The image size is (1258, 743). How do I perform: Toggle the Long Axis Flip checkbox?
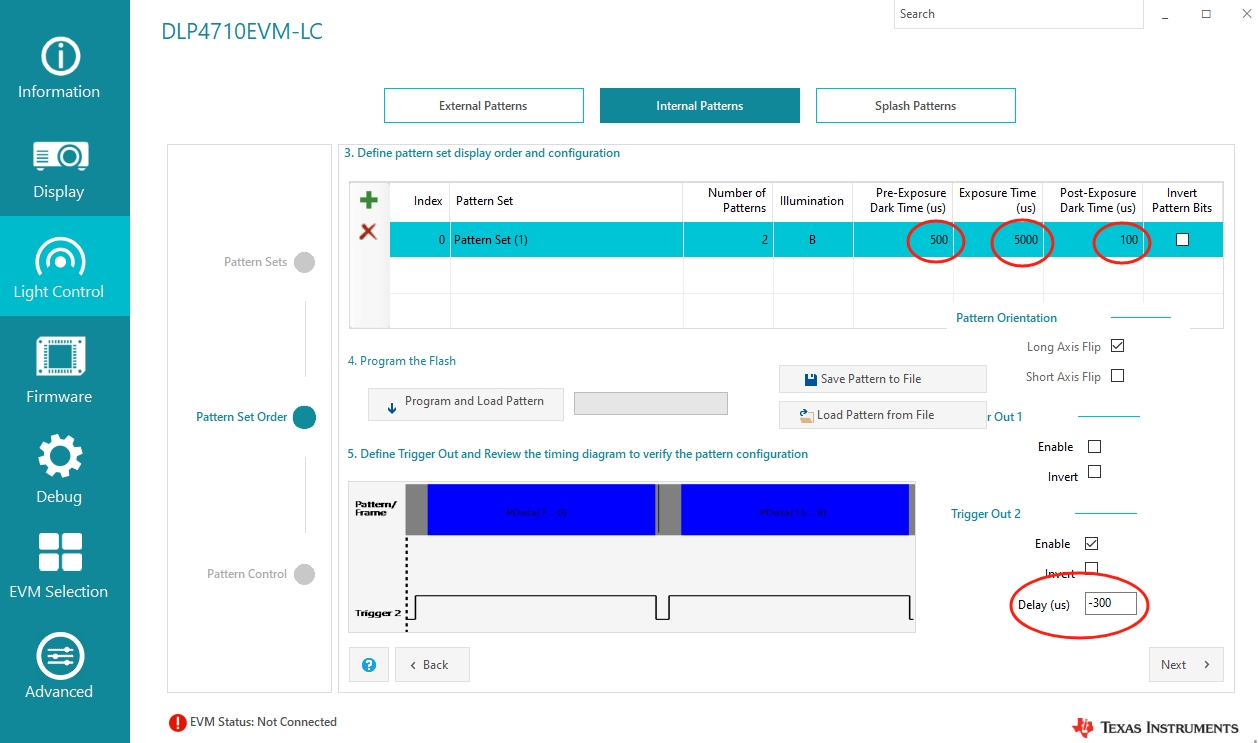pos(1118,346)
